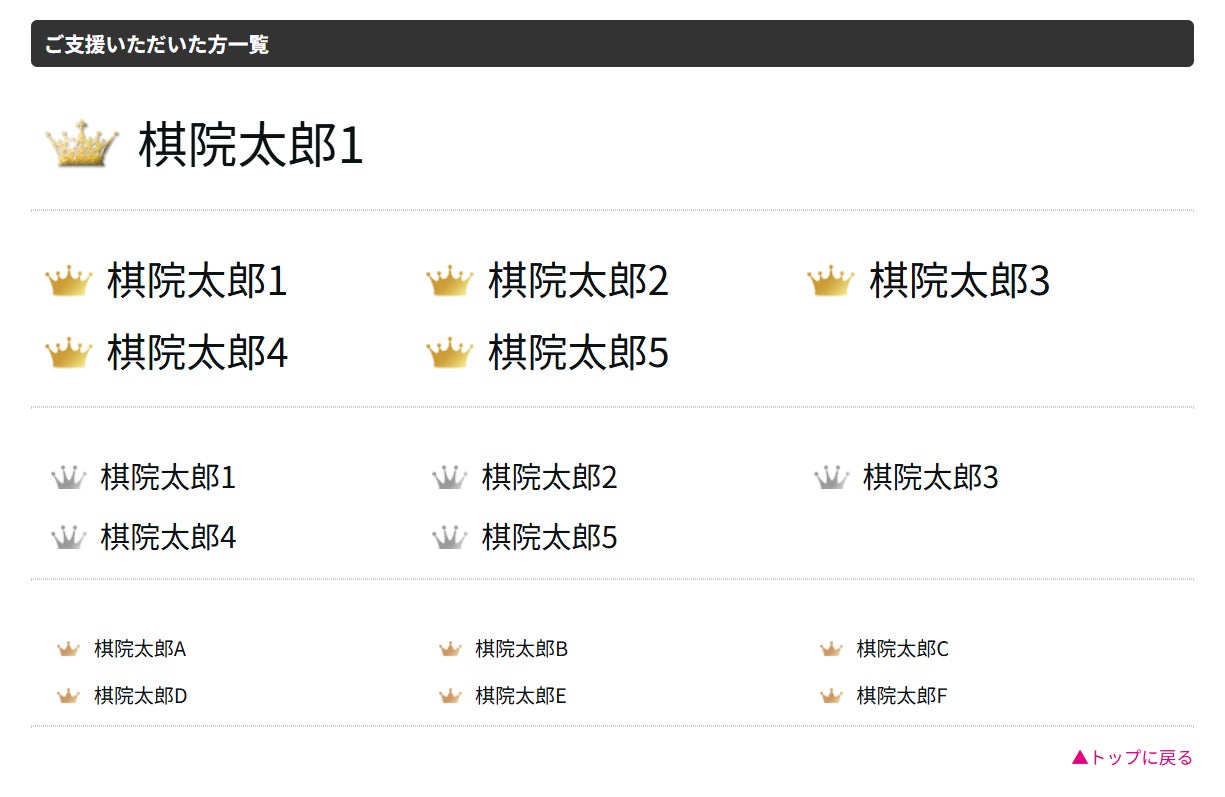This screenshot has width=1225, height=797.
Task: Click the silver crown beside 棋院太郎3
Action: pyautogui.click(x=831, y=478)
